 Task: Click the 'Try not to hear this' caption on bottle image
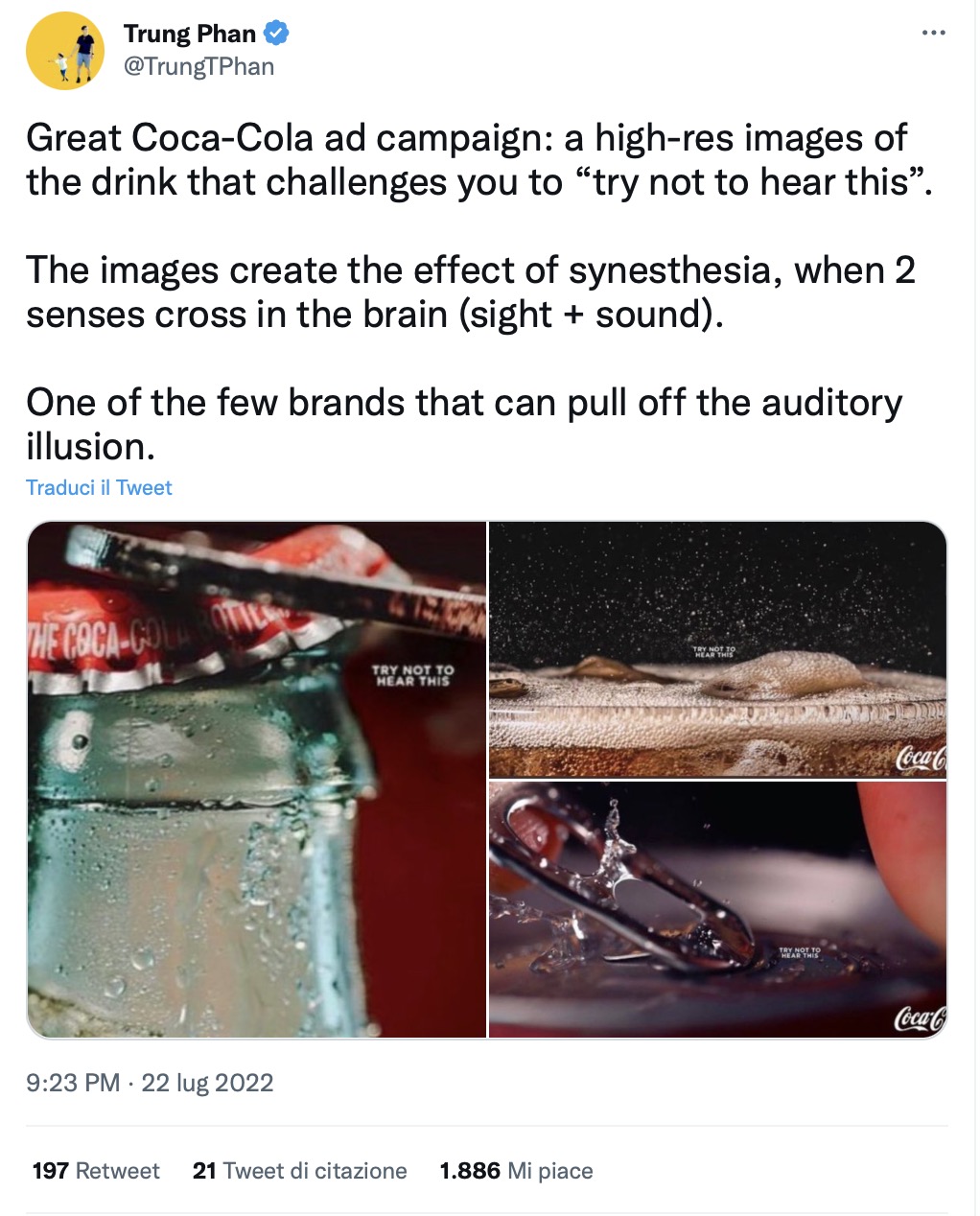pos(413,675)
